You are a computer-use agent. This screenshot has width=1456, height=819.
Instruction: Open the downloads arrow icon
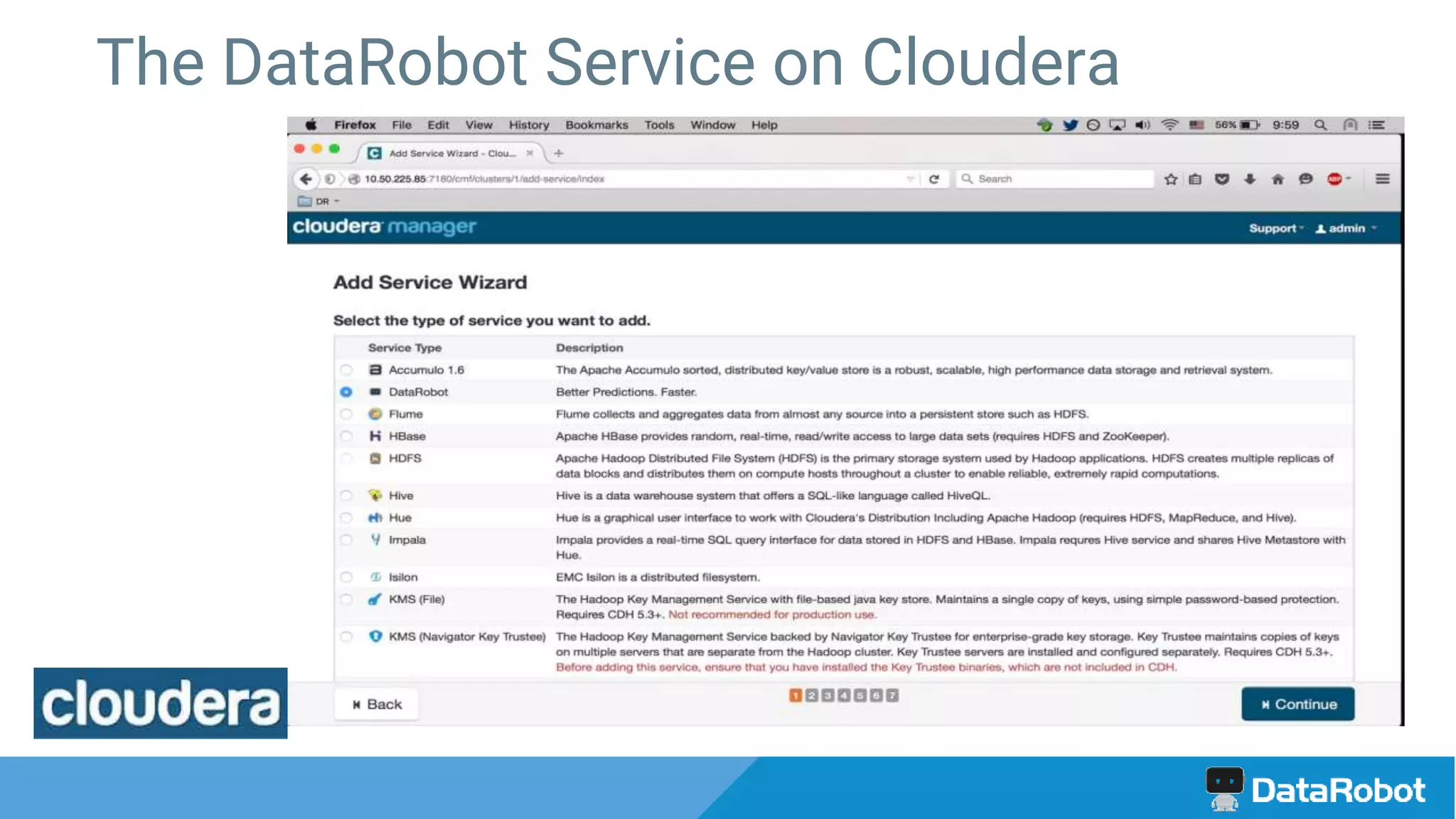pyautogui.click(x=1250, y=179)
